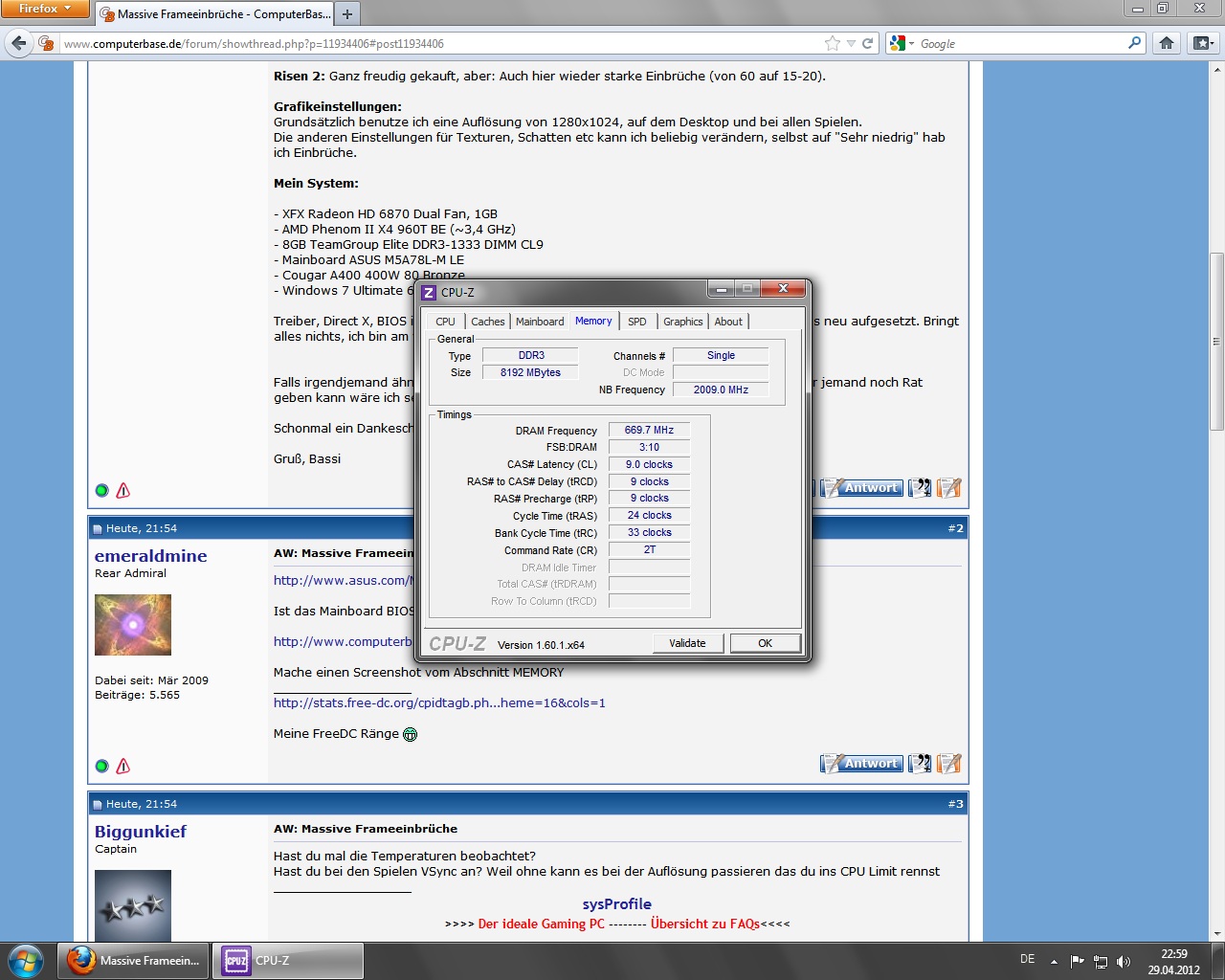Switch to the CPU tab in CPU-Z
Screen dimensions: 1225x980
coord(445,322)
